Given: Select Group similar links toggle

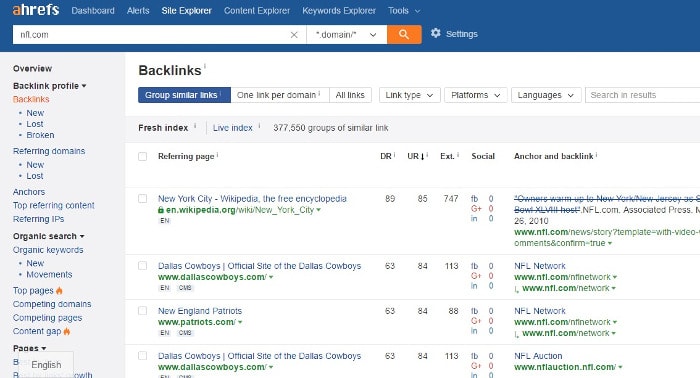Looking at the screenshot, I should tap(184, 95).
